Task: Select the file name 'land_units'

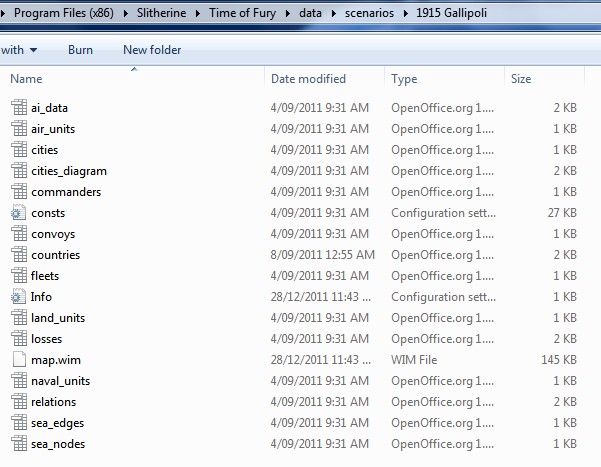Action: 58,318
